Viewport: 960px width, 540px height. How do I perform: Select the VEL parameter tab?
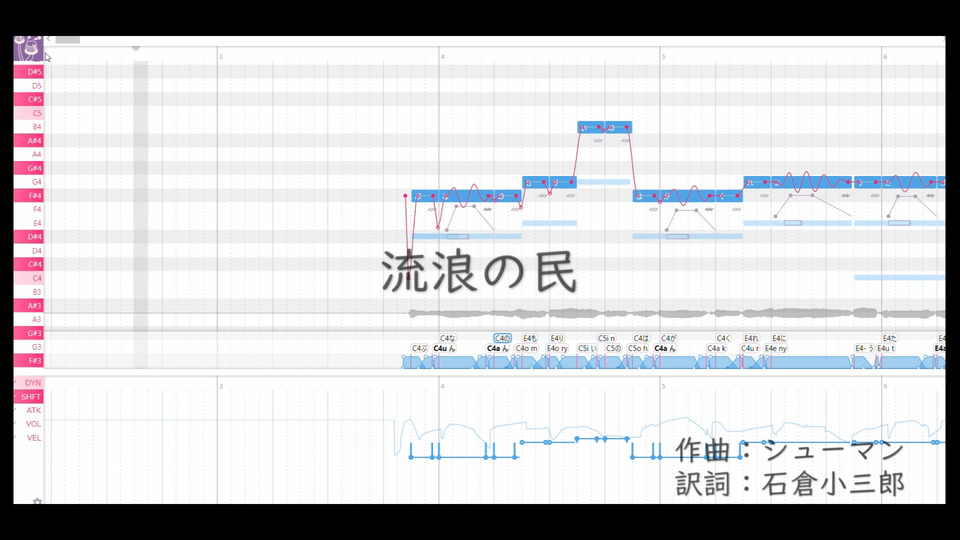coord(29,438)
